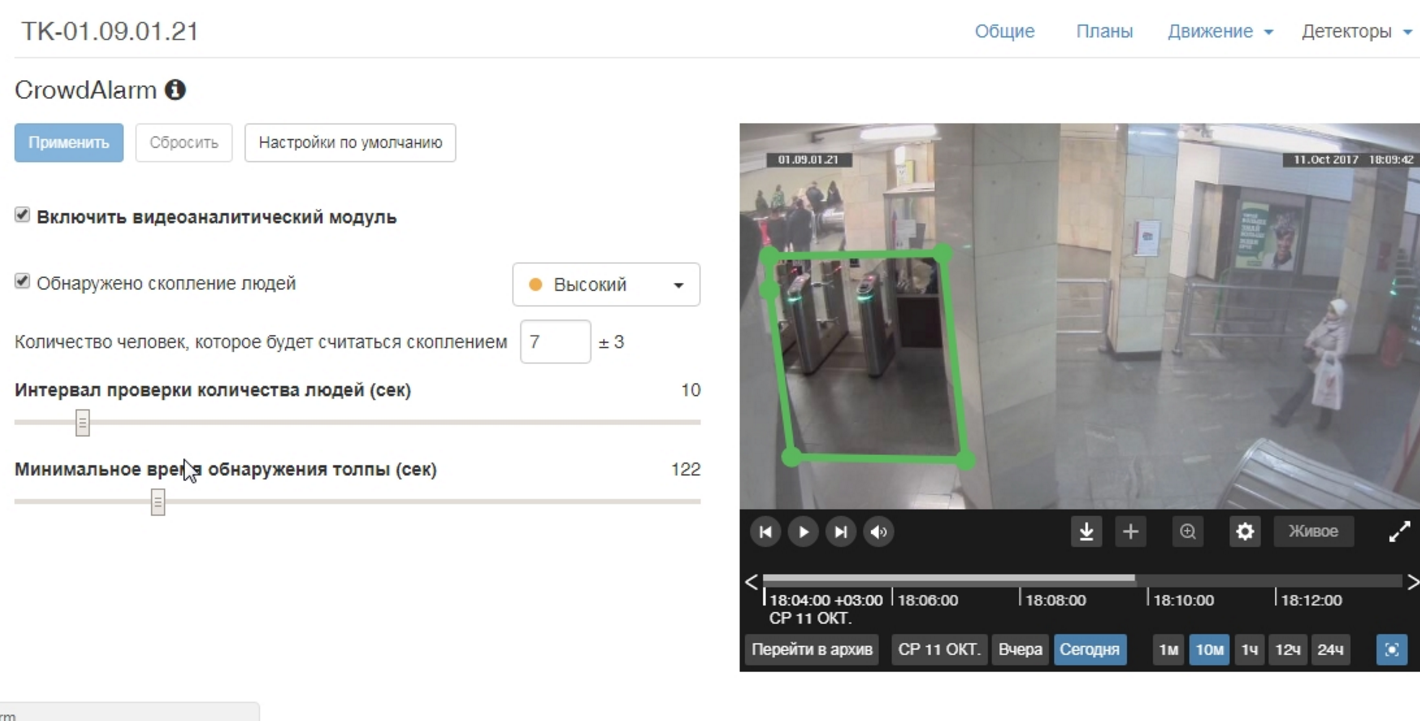Click the minimum time value 122
The height and width of the screenshot is (721, 1420).
[686, 469]
